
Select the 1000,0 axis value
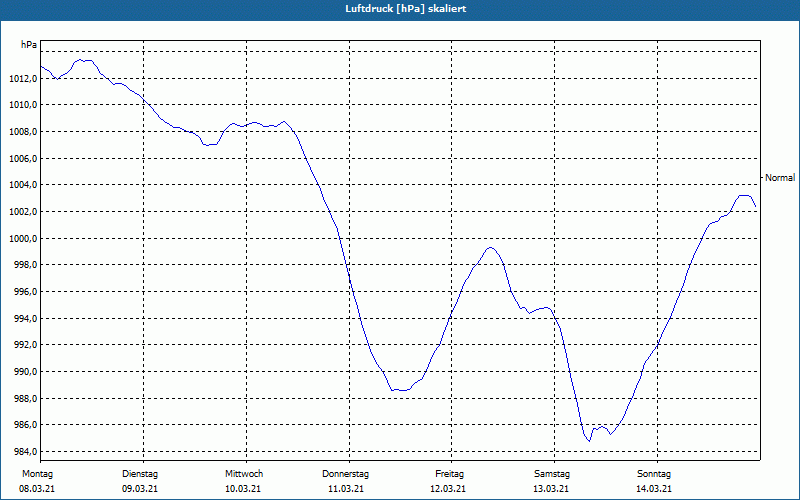coord(23,239)
